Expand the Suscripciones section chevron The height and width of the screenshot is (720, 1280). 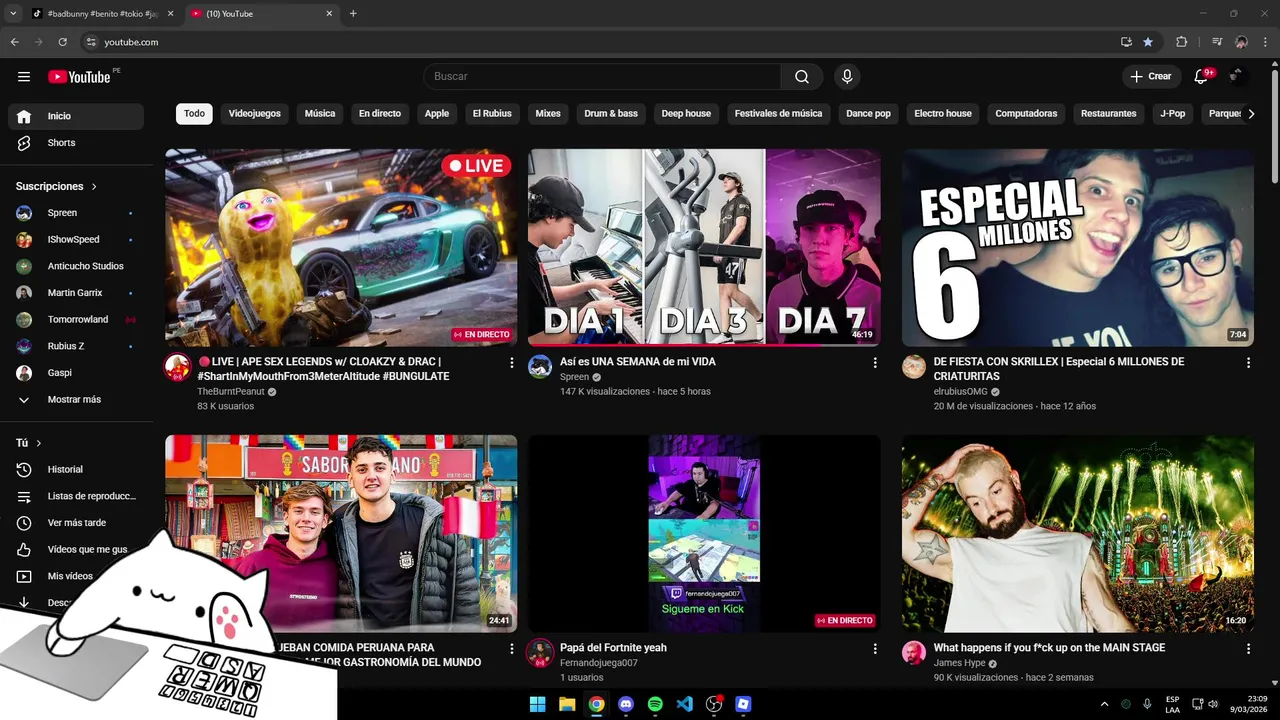(95, 187)
